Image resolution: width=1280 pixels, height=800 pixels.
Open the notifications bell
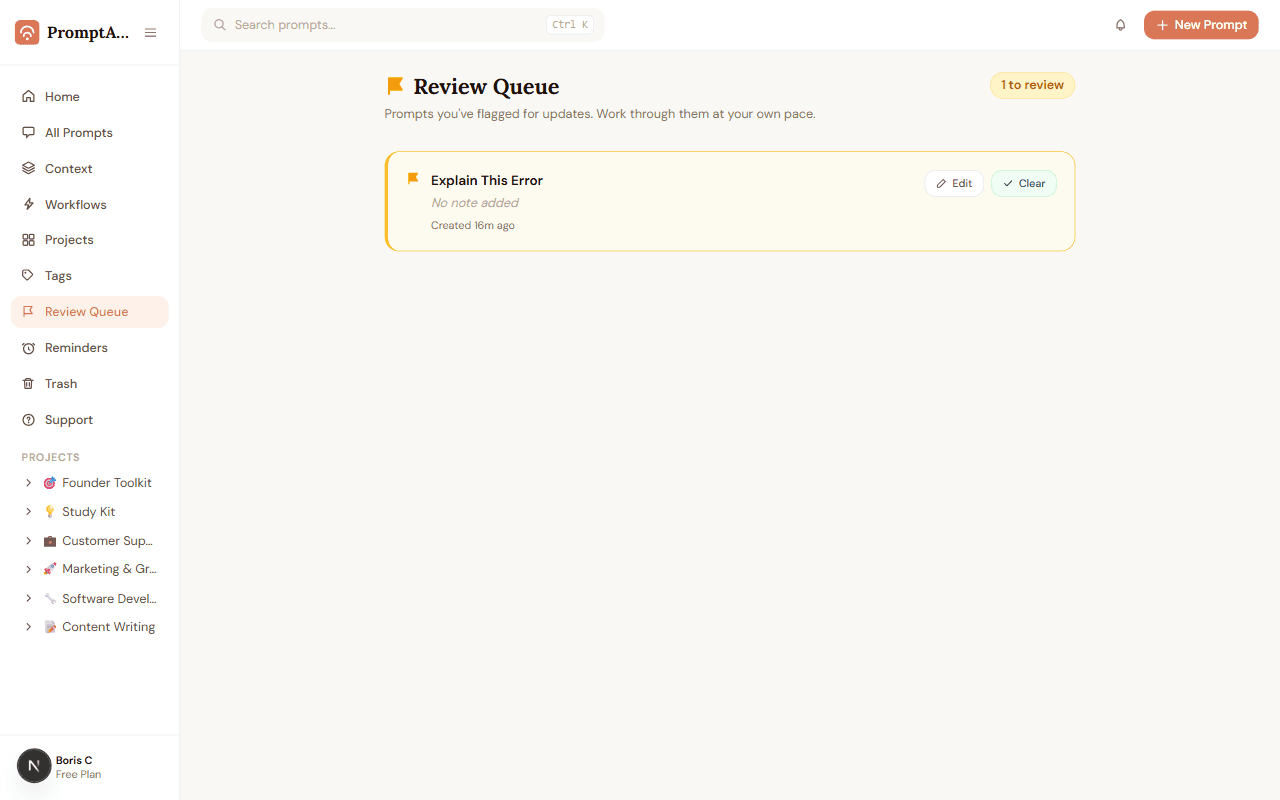click(x=1120, y=25)
